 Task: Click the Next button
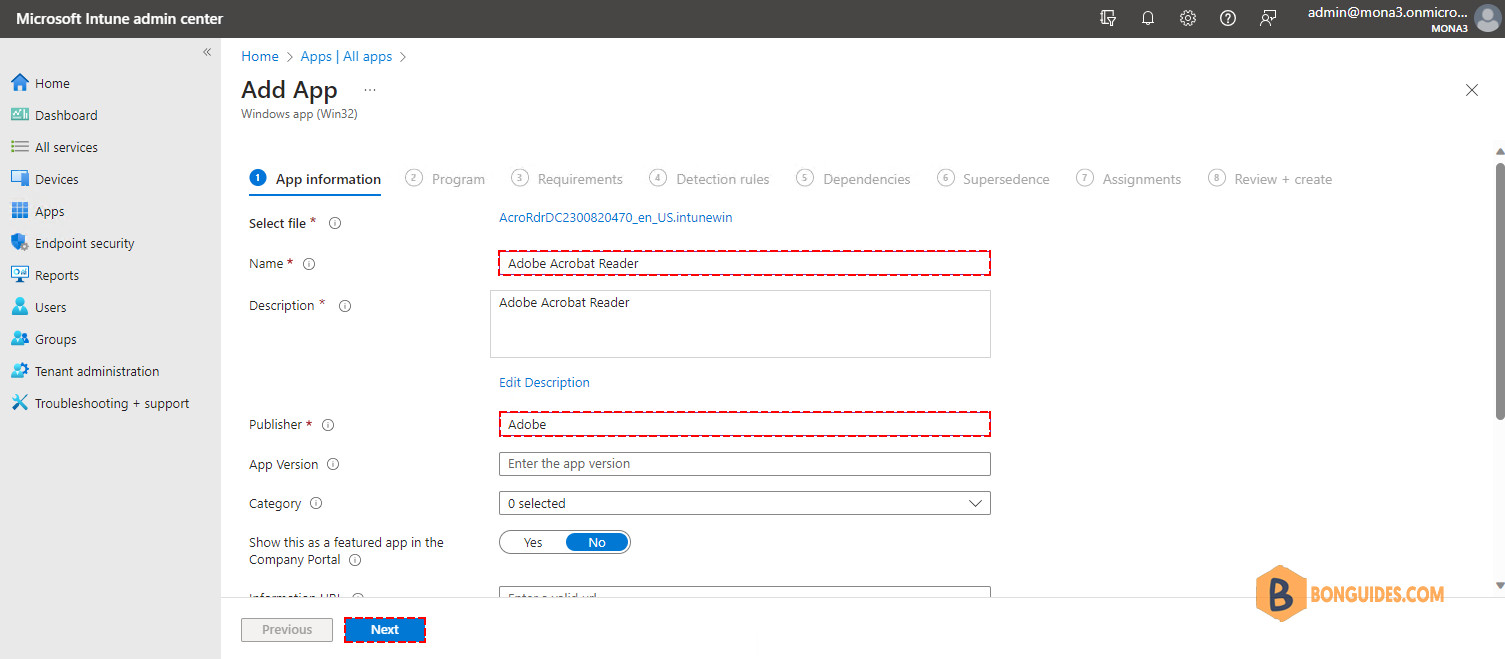point(385,630)
